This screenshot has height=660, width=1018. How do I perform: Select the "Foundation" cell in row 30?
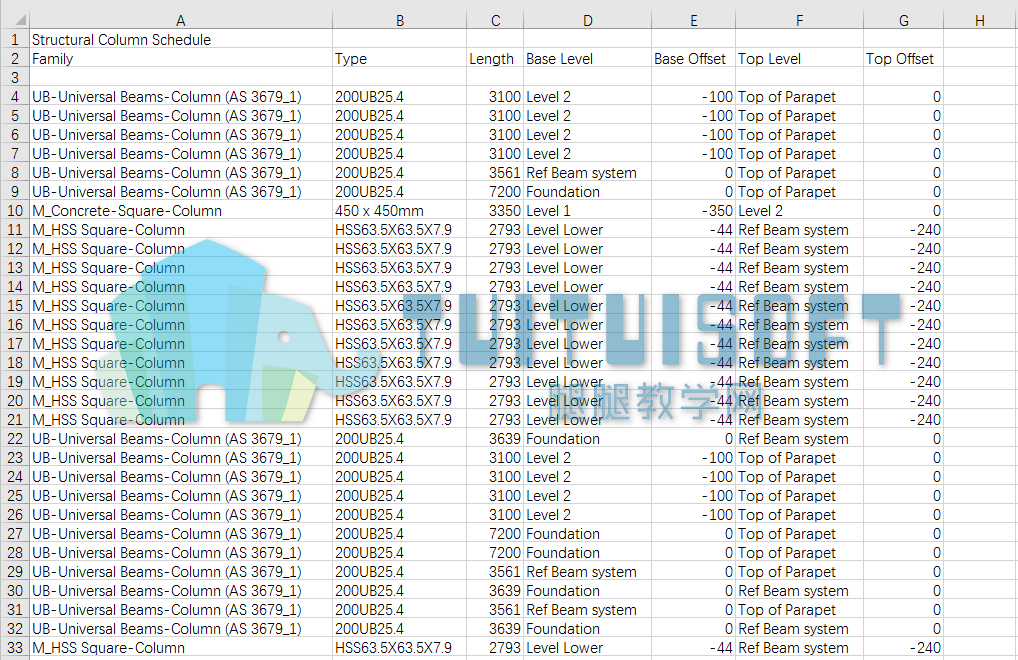point(587,591)
